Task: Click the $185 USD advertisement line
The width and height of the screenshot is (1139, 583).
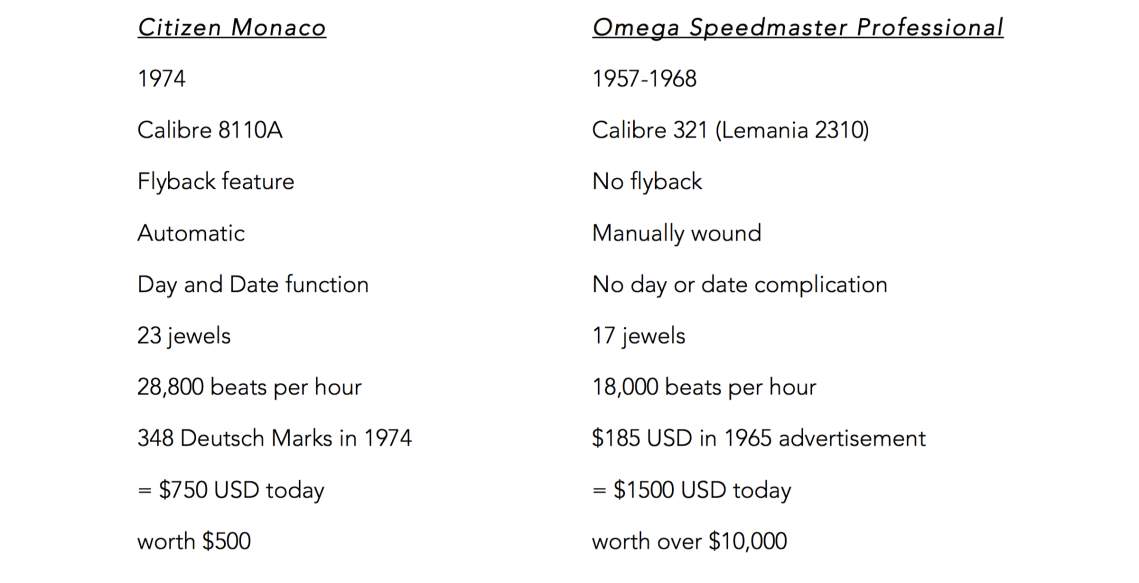Action: (759, 439)
